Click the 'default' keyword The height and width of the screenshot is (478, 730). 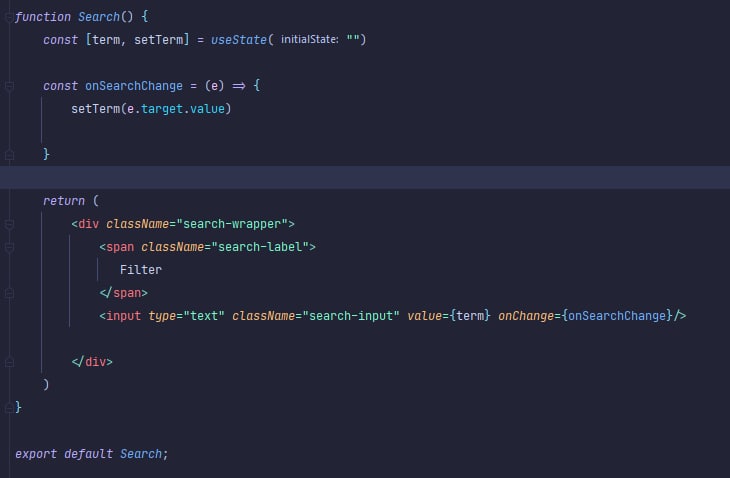coord(88,454)
